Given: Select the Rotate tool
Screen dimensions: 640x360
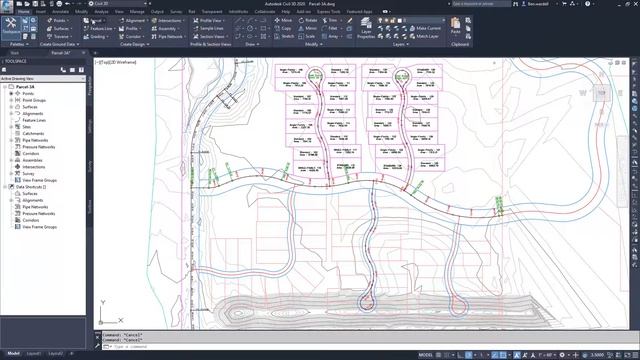Looking at the screenshot, I should click(308, 20).
